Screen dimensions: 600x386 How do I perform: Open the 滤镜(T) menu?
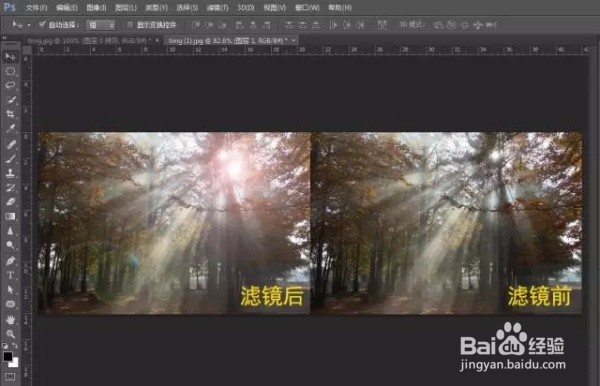pos(217,7)
